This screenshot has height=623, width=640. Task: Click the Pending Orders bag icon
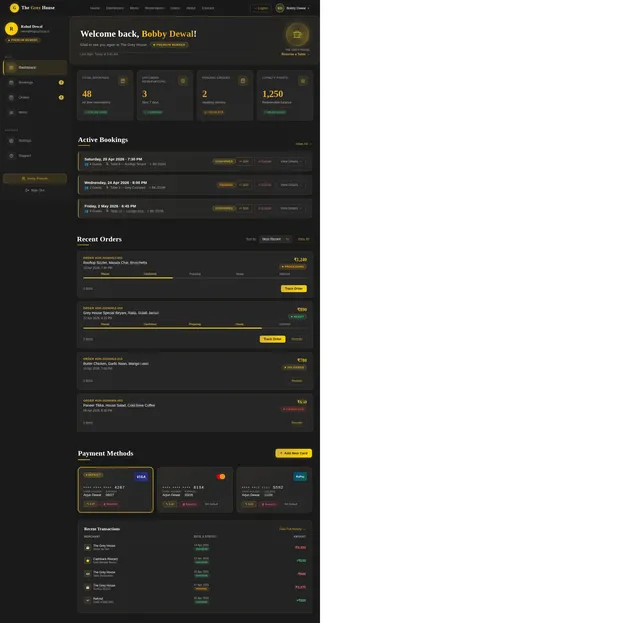pyautogui.click(x=243, y=81)
